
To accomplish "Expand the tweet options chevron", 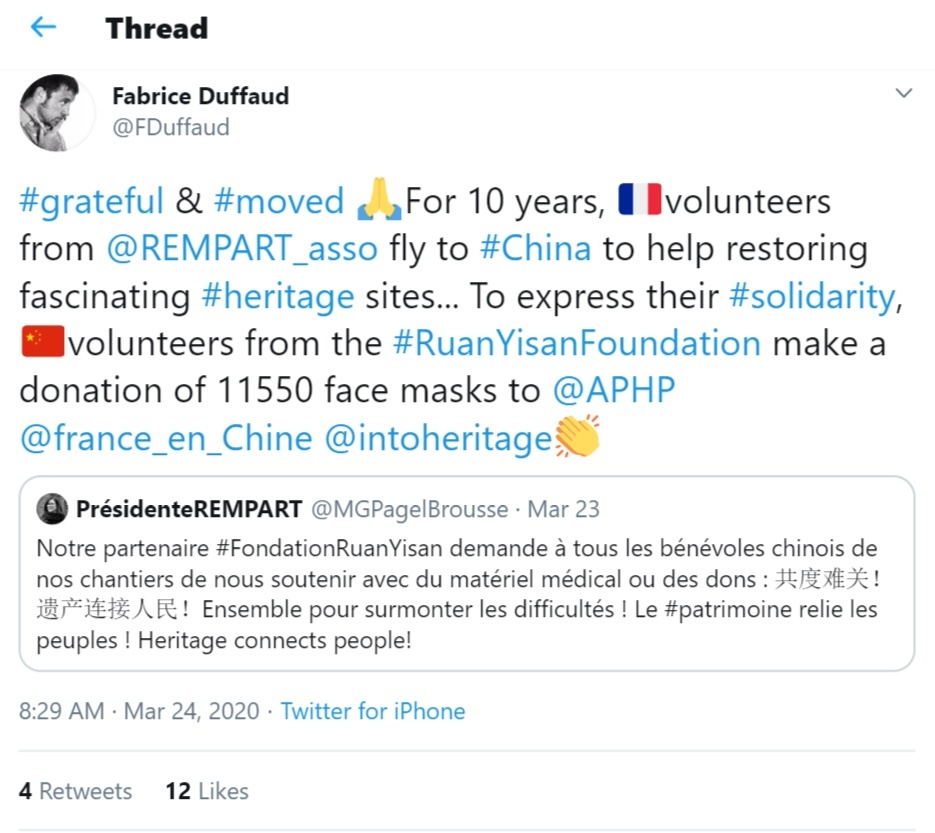I will click(904, 94).
